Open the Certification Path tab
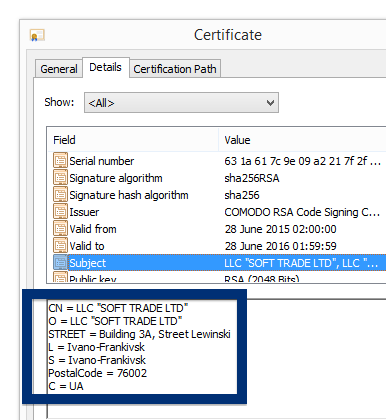Viewport: 386px width, 420px height. tap(175, 69)
